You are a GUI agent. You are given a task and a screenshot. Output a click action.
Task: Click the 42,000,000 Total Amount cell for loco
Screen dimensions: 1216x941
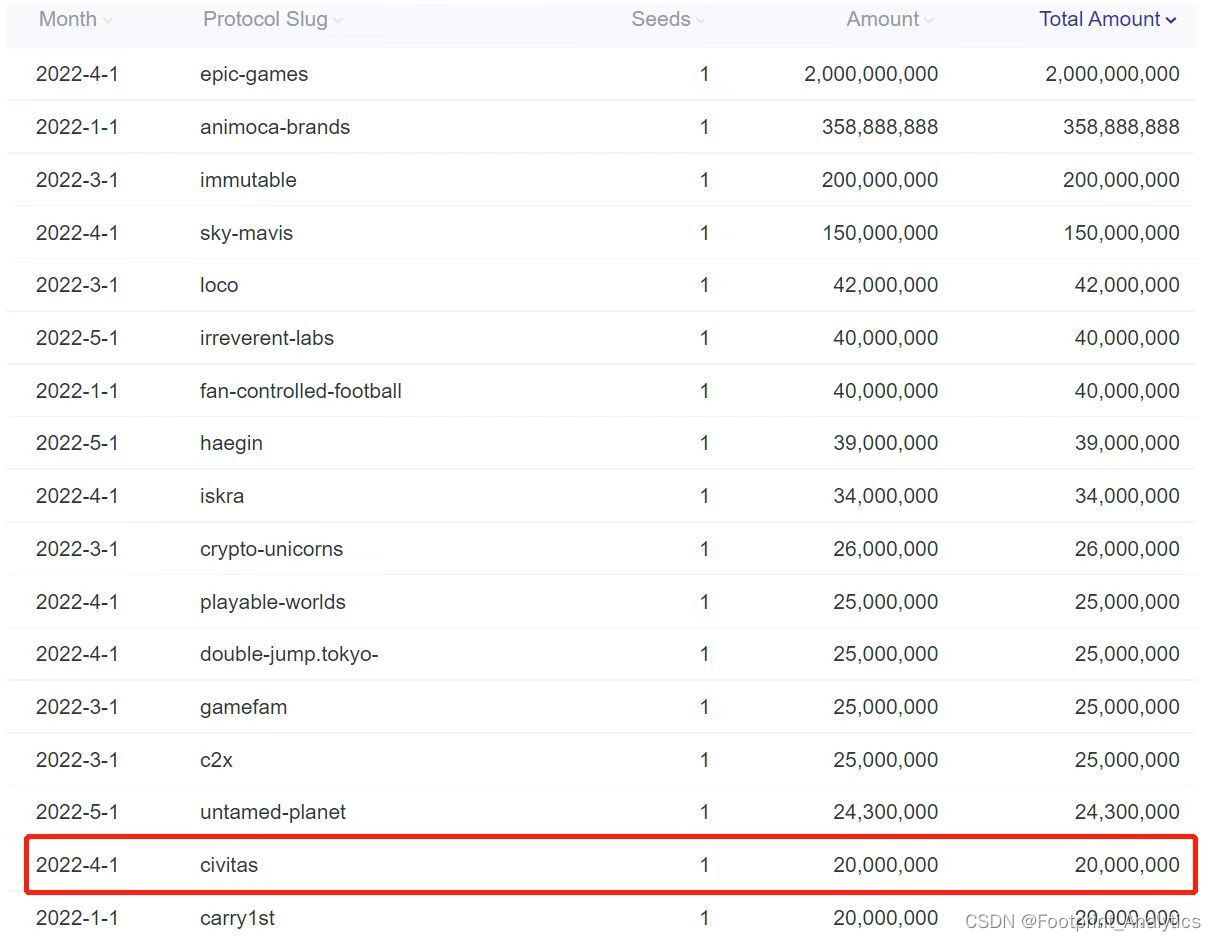pos(1127,285)
